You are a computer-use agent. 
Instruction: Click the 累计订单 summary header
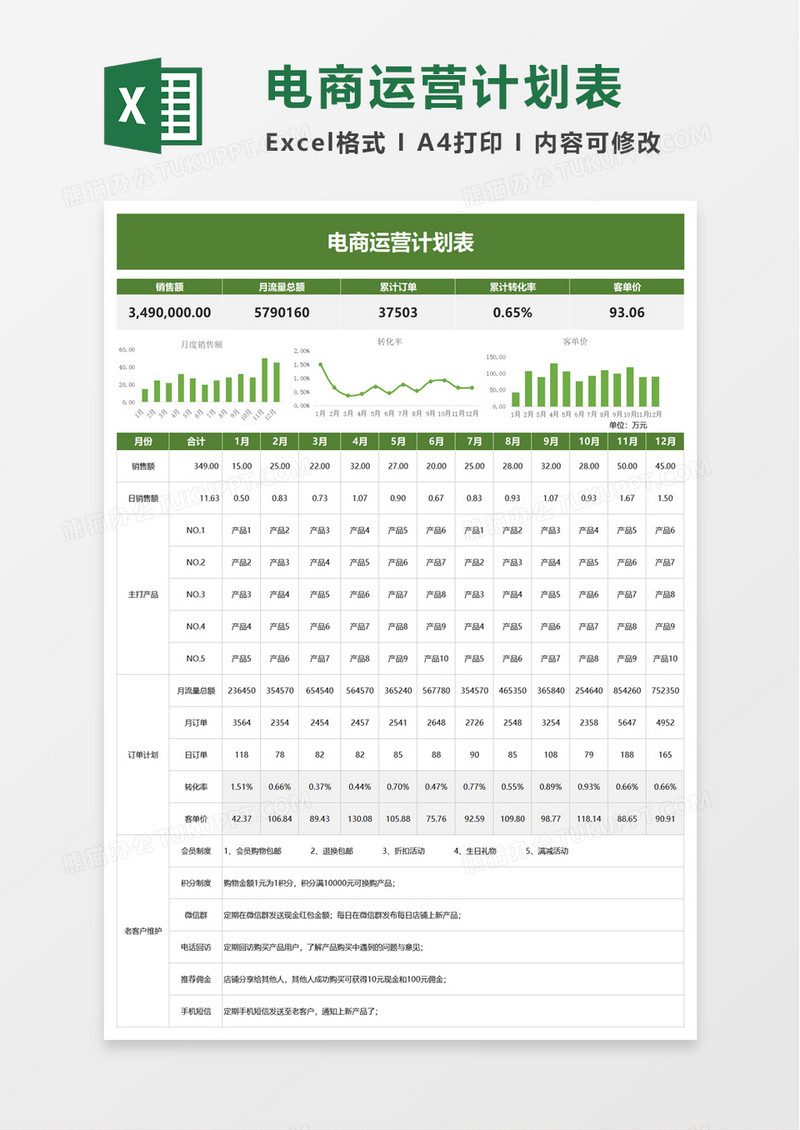398,287
